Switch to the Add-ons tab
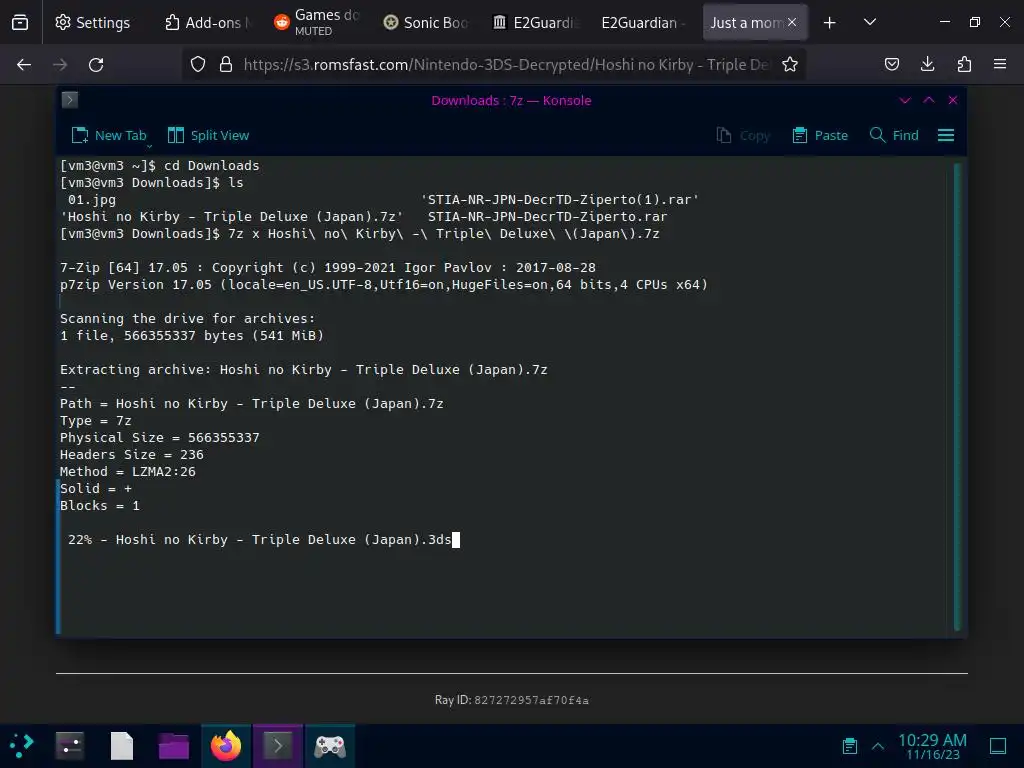 [206, 23]
